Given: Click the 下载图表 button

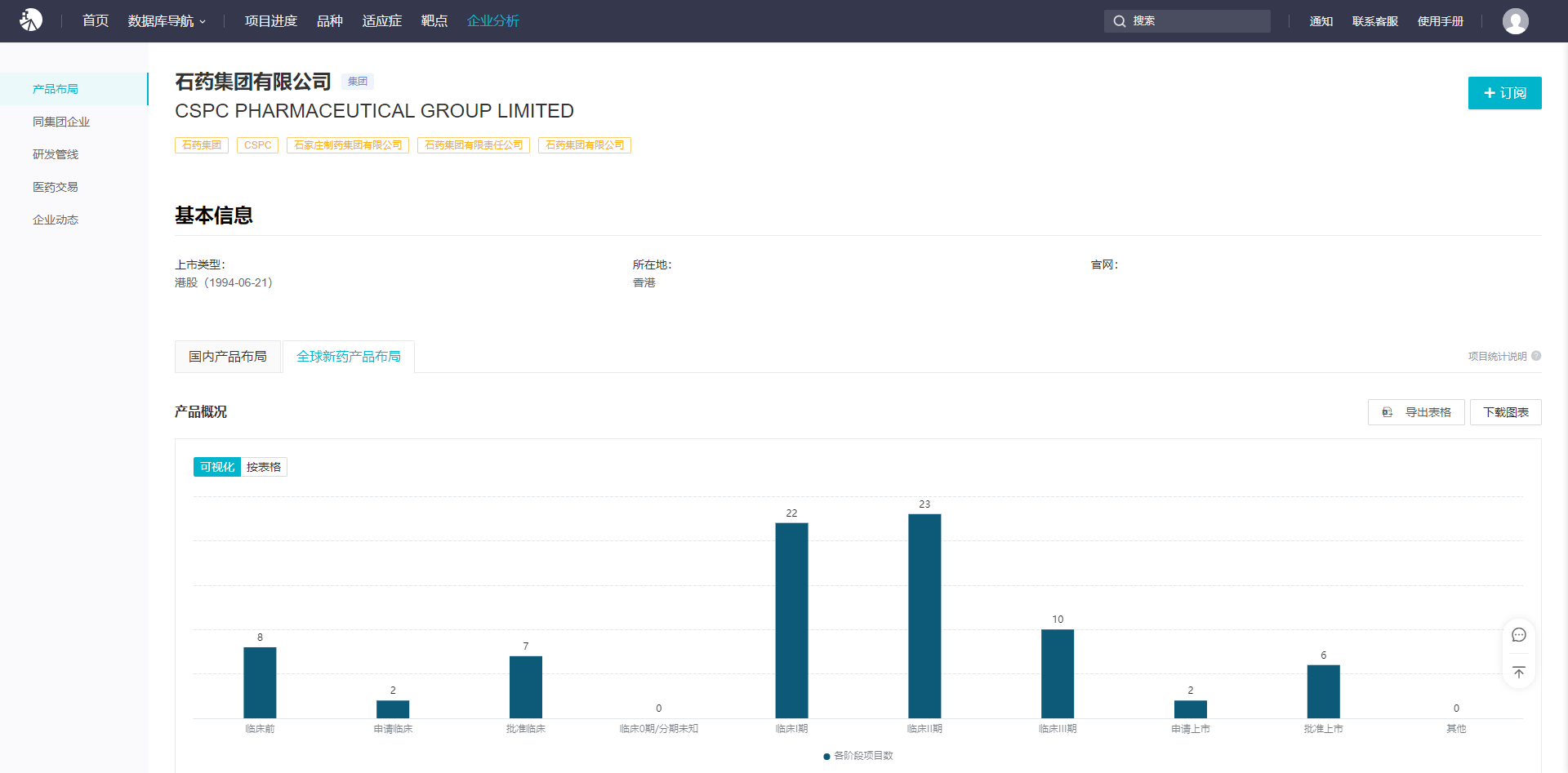Looking at the screenshot, I should click(x=1506, y=412).
